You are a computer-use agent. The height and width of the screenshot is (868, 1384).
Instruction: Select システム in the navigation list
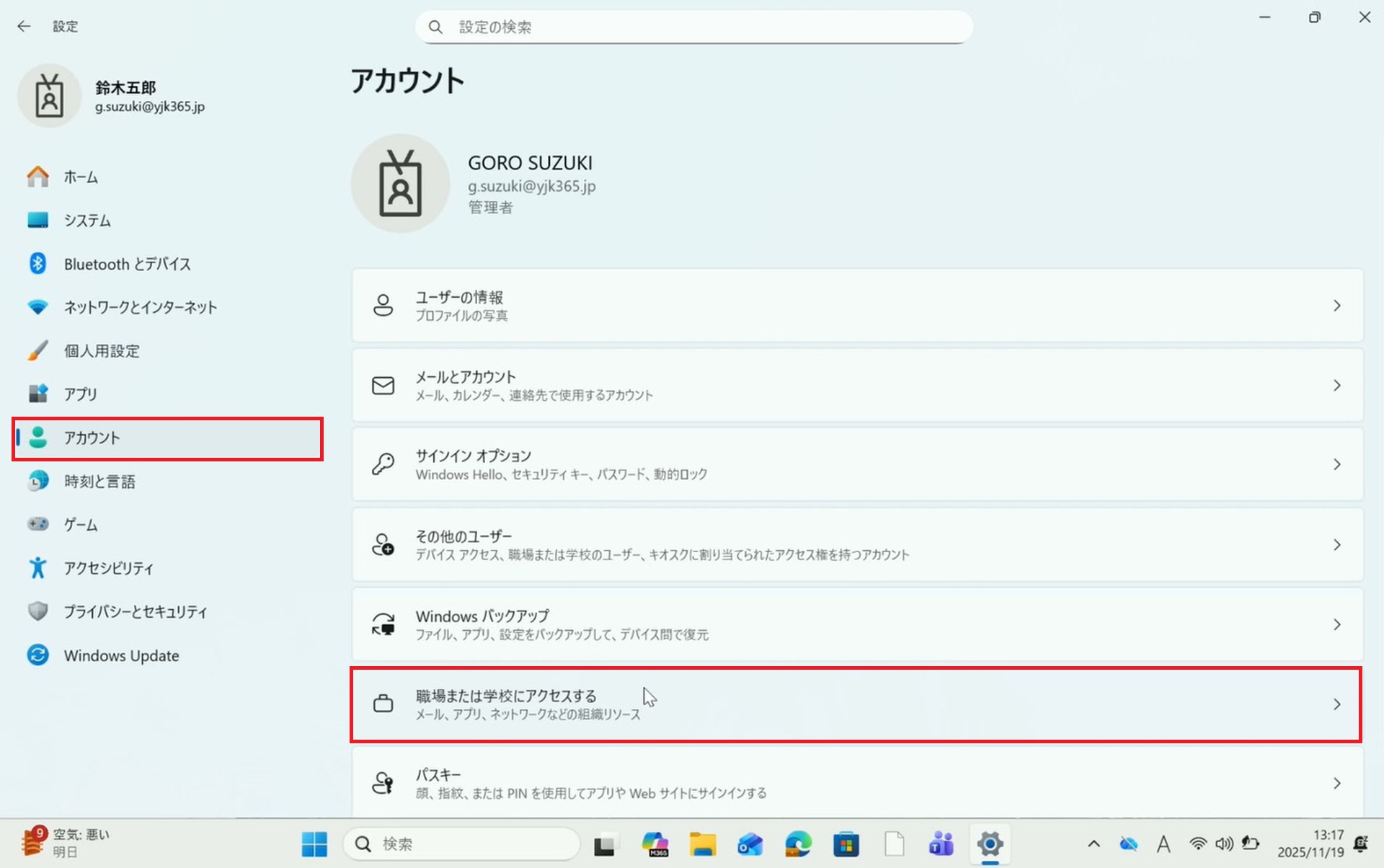(87, 221)
